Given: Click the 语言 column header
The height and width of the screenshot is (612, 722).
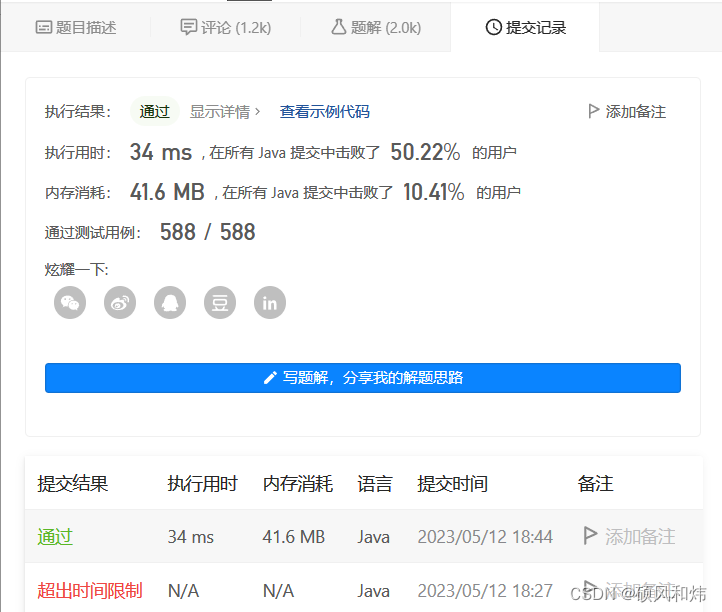Looking at the screenshot, I should [375, 484].
